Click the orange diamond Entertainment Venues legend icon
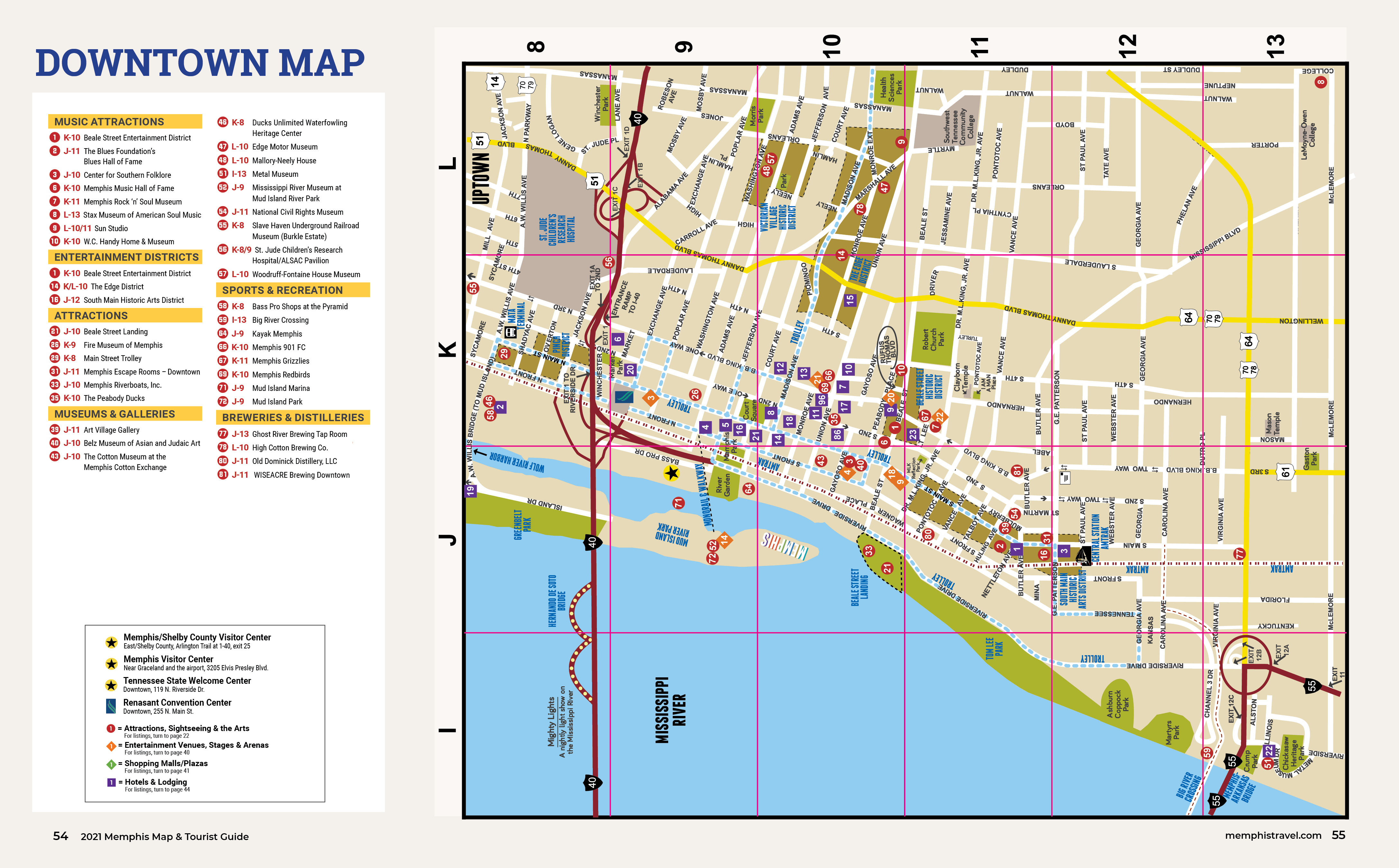 click(111, 746)
